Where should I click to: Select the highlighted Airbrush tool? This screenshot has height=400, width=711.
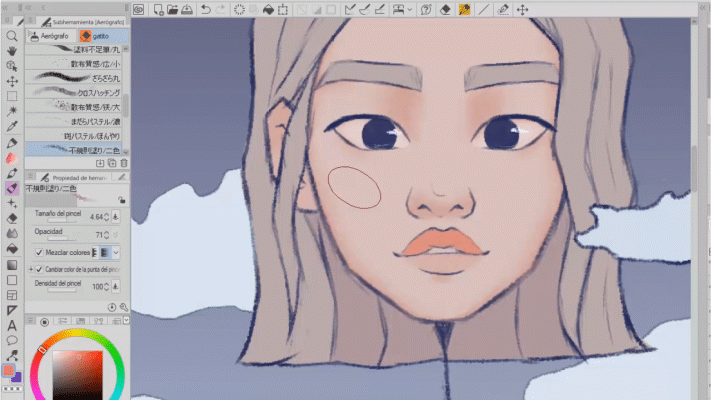[x=12, y=188]
